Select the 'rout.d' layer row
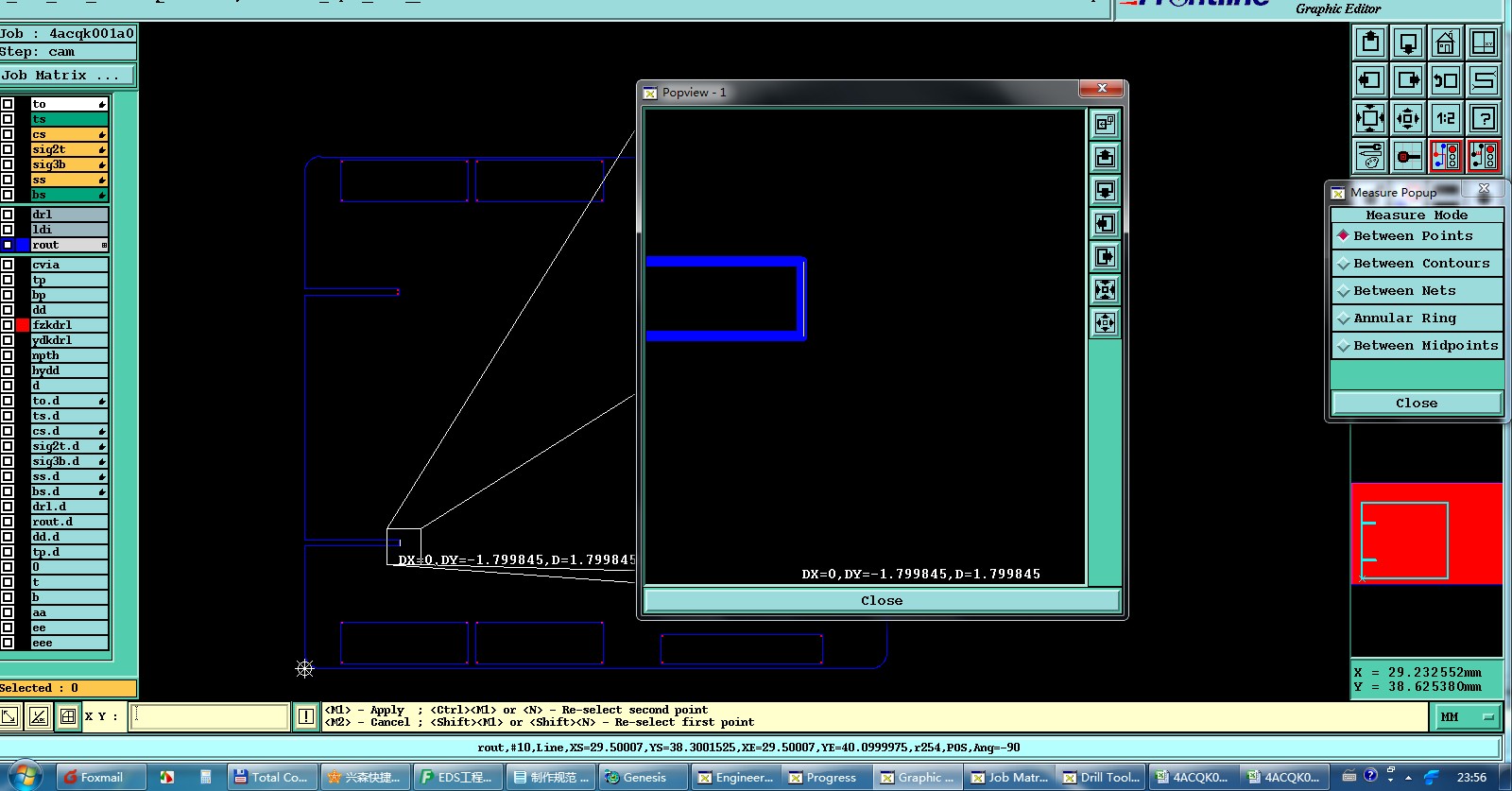This screenshot has height=791, width=1512. (70, 522)
